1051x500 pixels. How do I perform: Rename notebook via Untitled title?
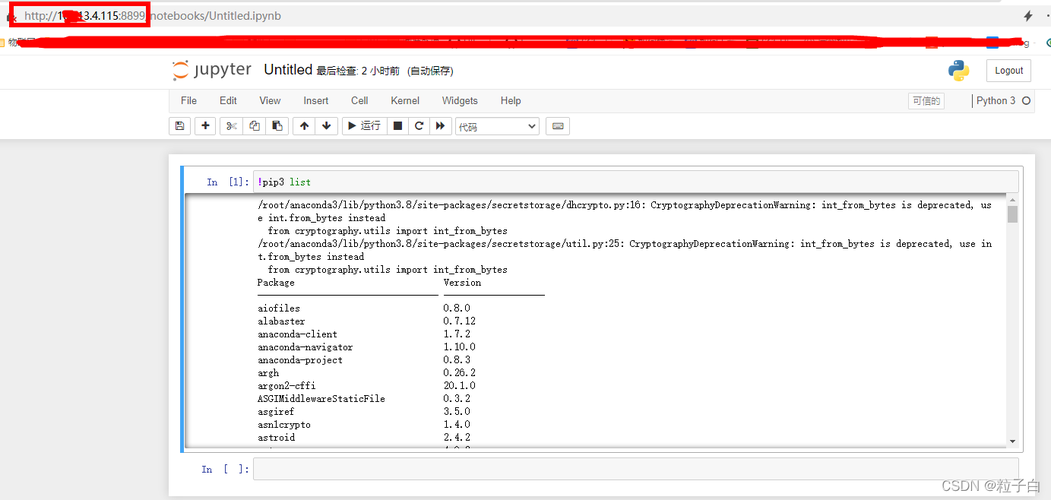pos(288,70)
